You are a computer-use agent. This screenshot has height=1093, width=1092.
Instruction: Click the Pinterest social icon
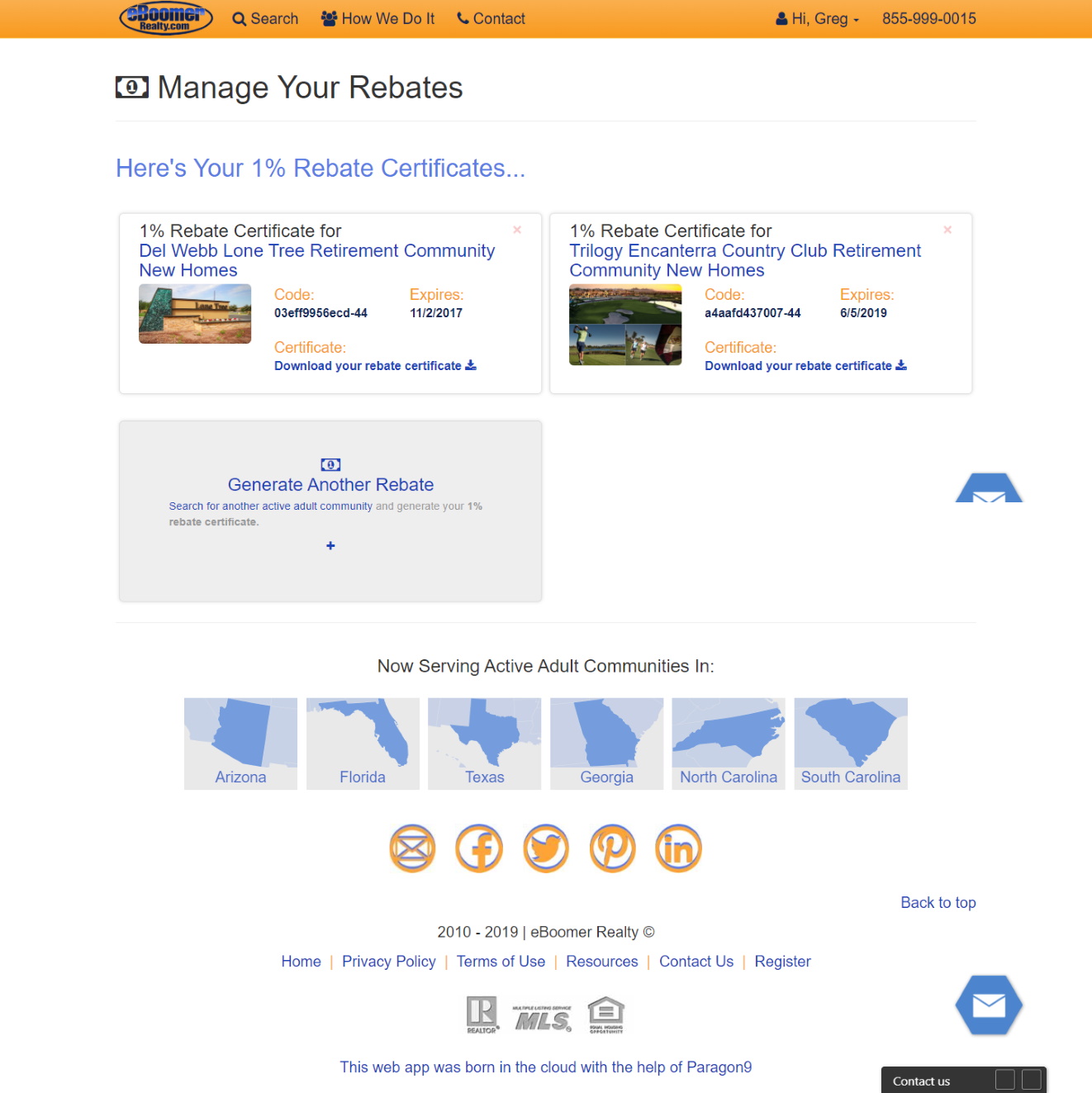point(613,848)
